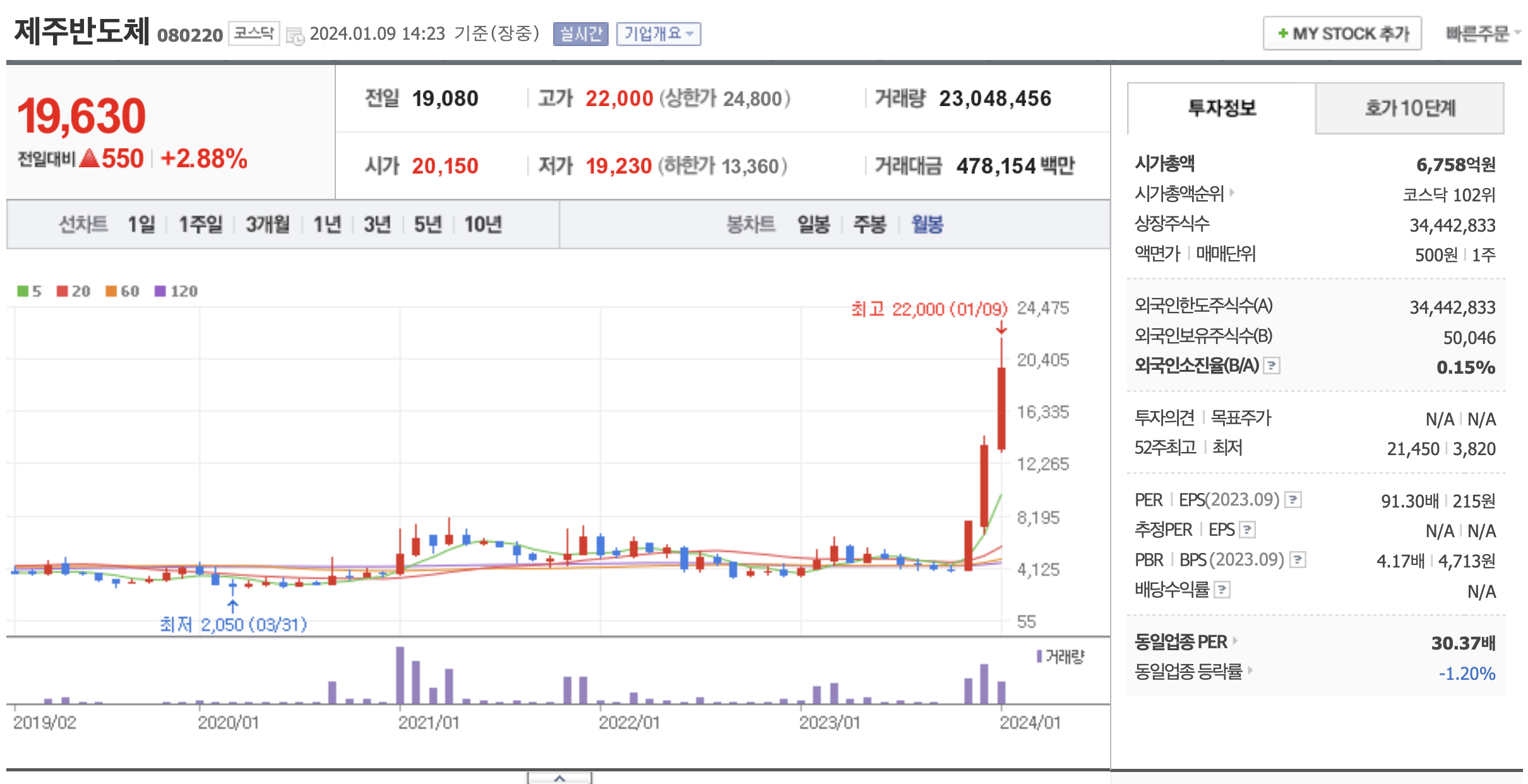Click the calendar clock icon beside the date

[x=295, y=35]
